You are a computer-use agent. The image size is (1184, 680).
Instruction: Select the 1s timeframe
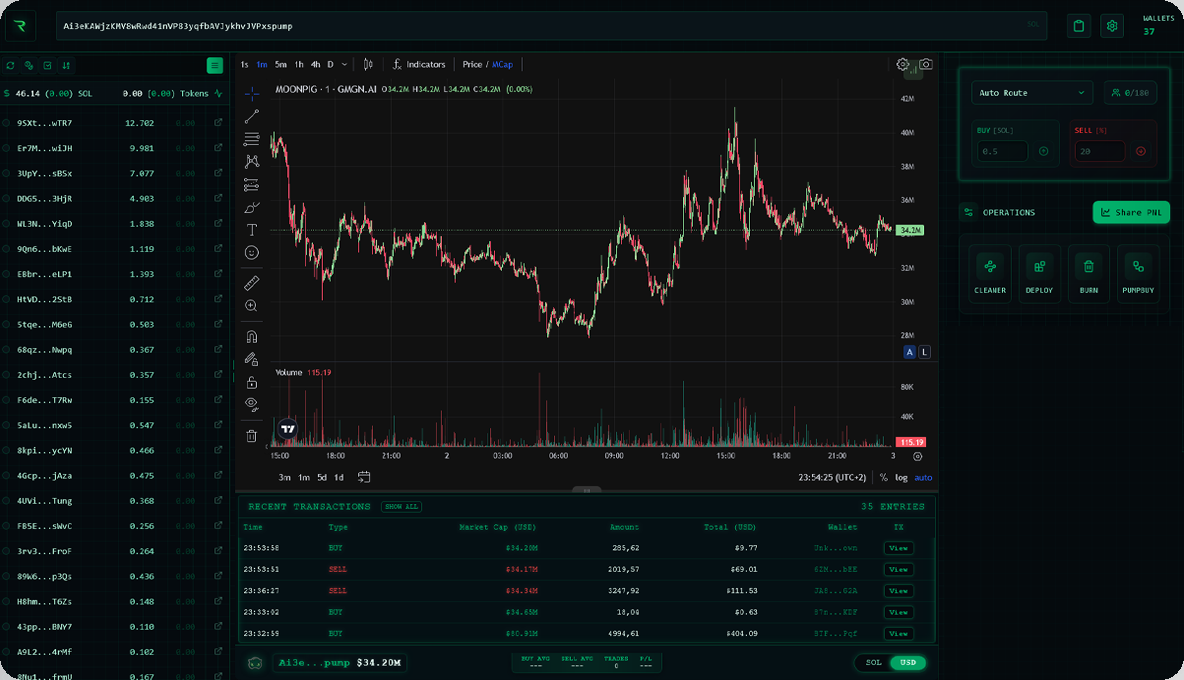[244, 65]
